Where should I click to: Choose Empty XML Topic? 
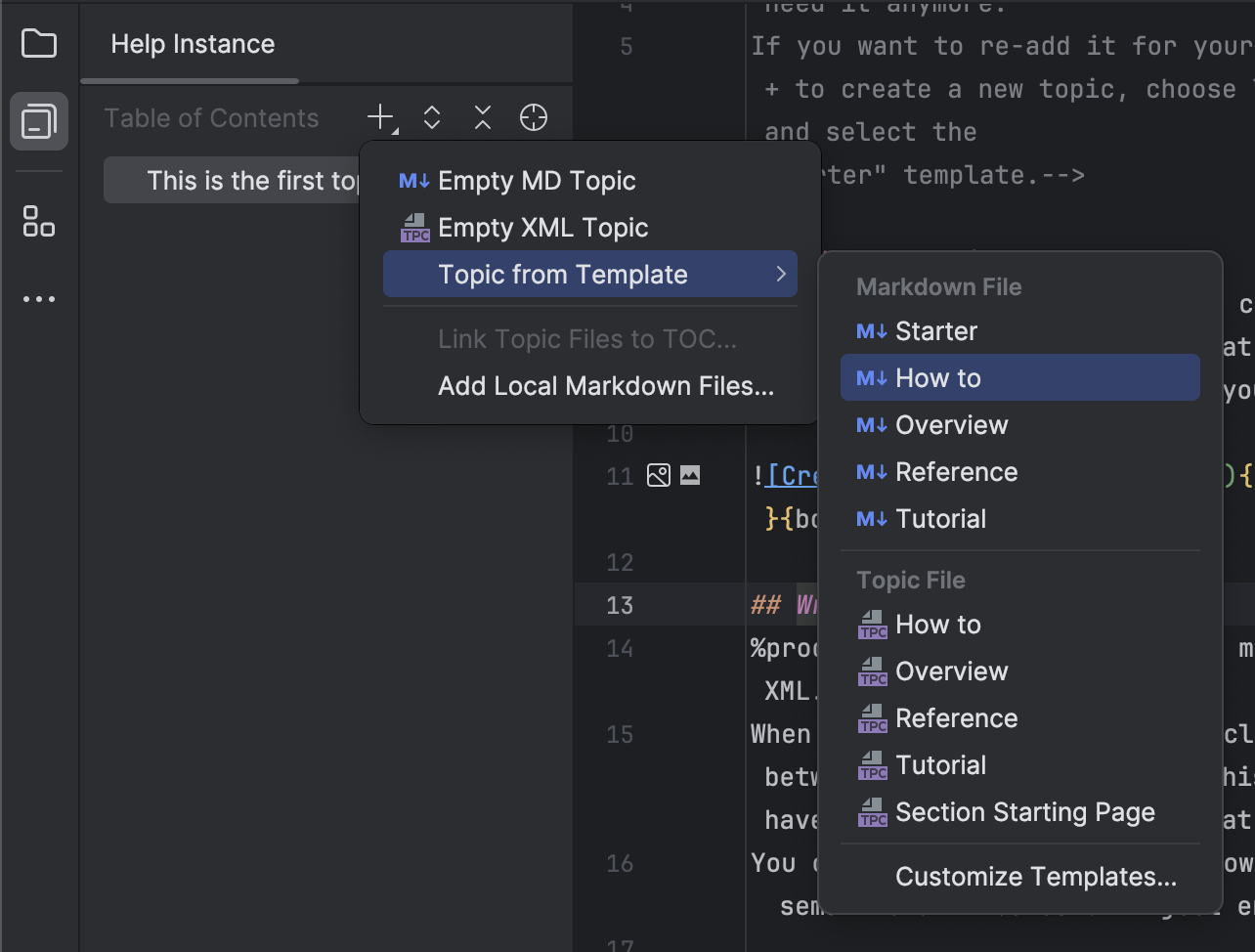coord(542,228)
